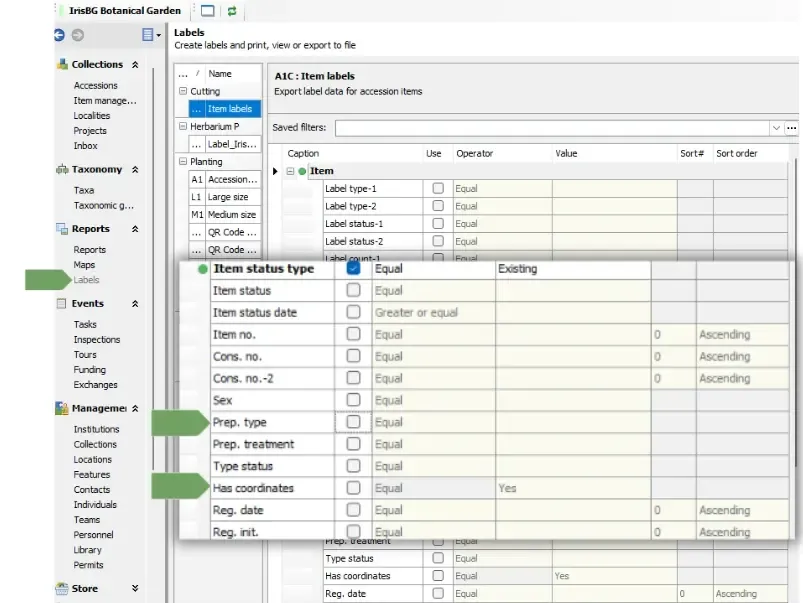Open the Saved filters dropdown
This screenshot has height=603, width=803.
pos(776,128)
